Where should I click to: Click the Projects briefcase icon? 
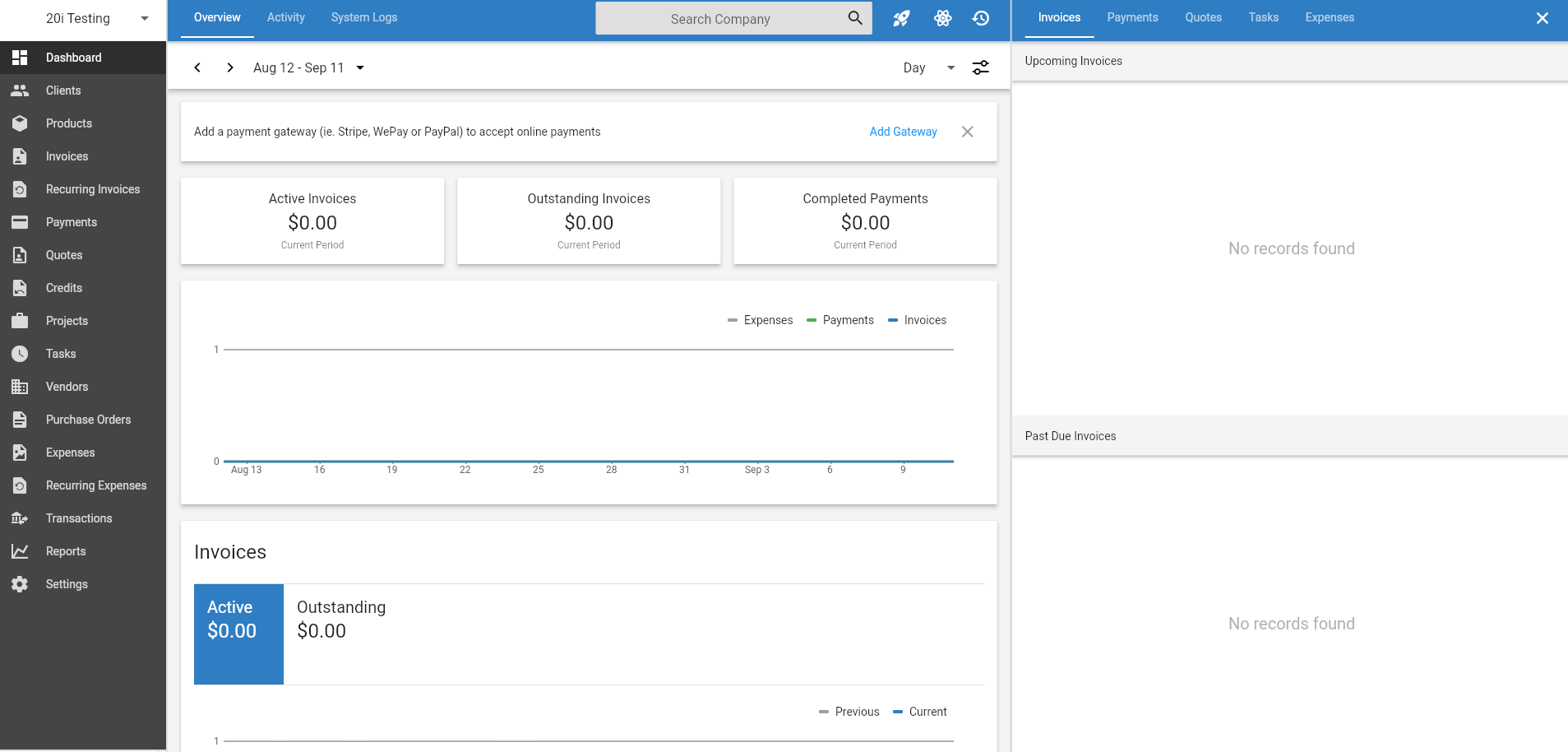(20, 321)
